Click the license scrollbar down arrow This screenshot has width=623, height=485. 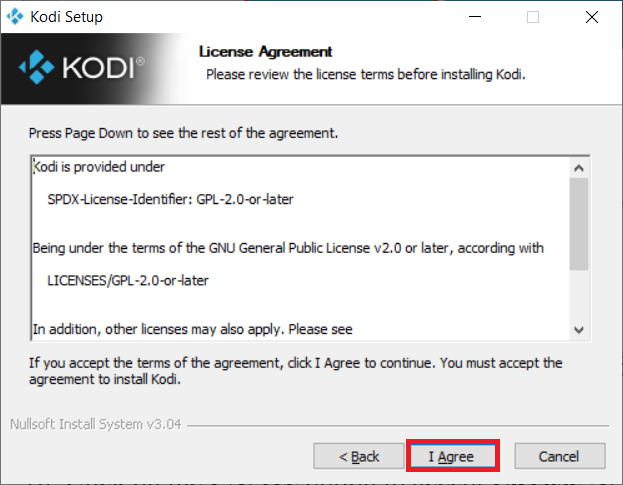tap(579, 330)
